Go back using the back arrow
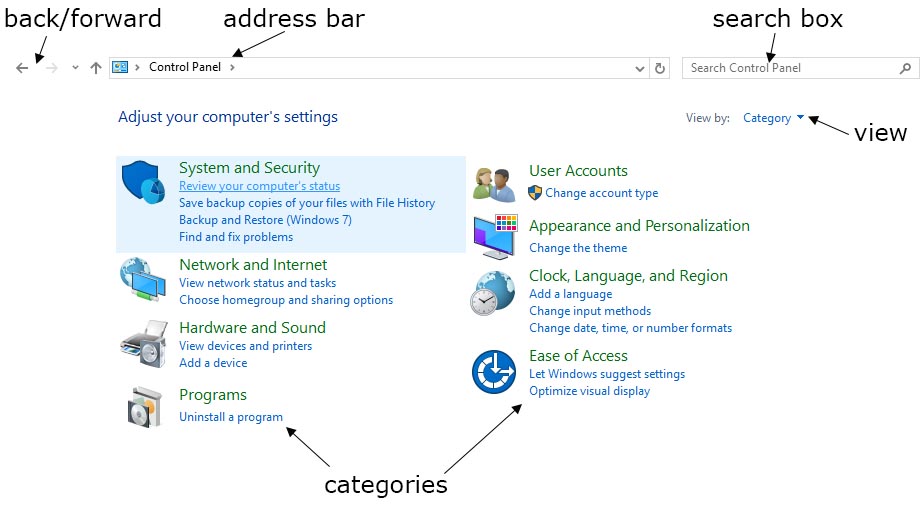 22,68
